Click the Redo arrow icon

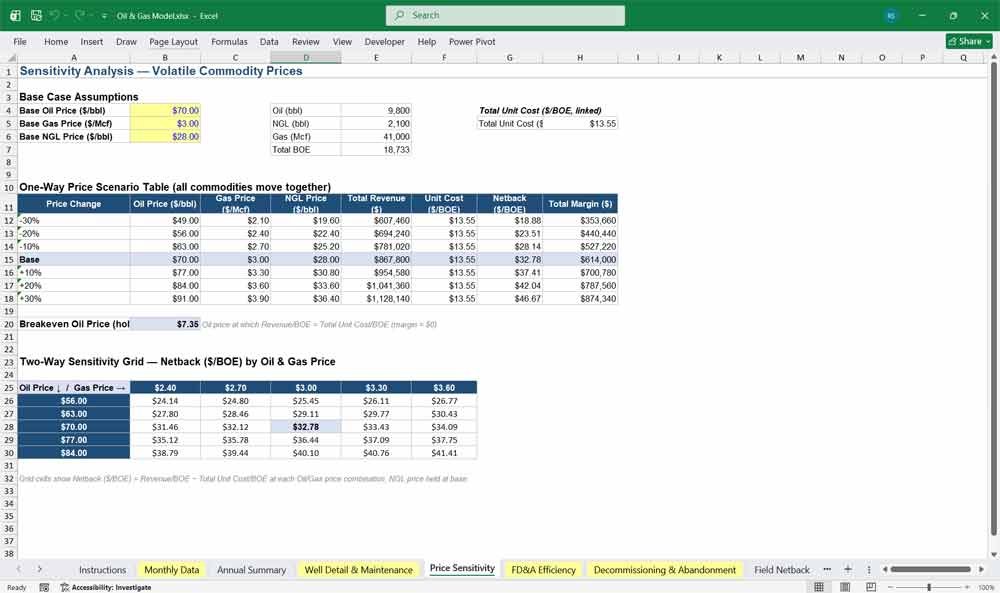(79, 15)
